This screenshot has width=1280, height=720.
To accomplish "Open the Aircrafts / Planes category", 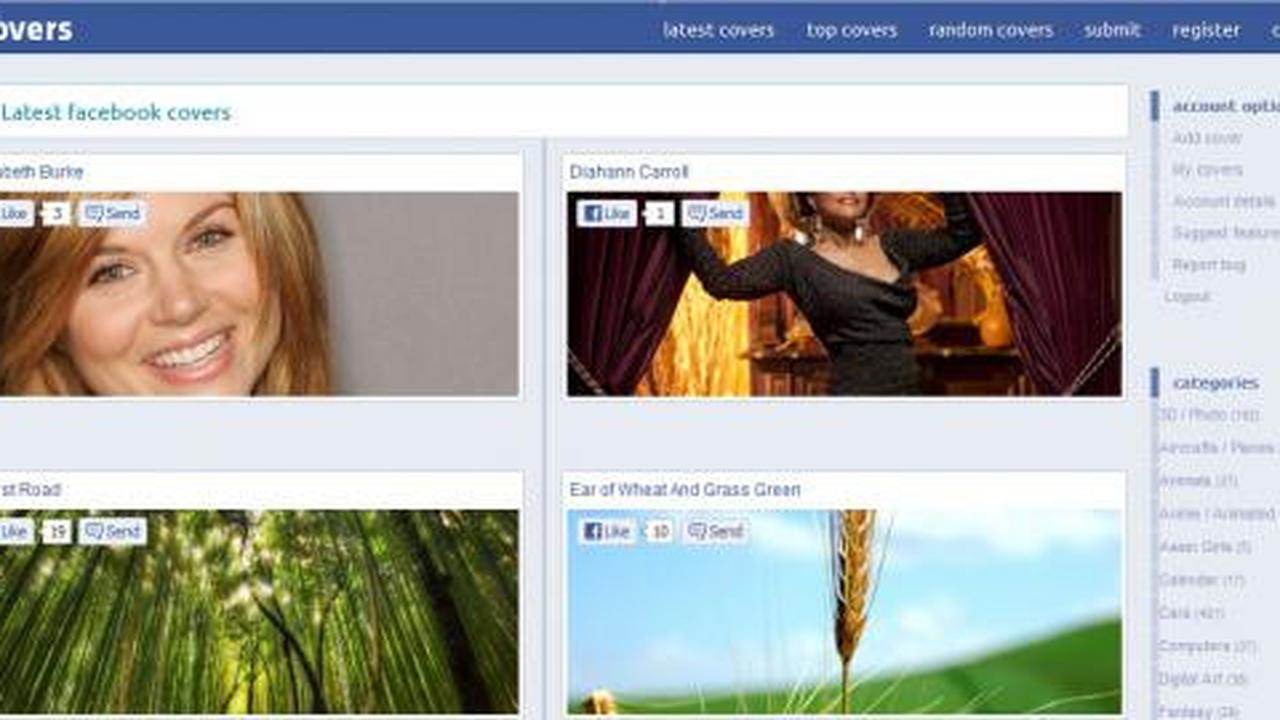I will 1219,447.
